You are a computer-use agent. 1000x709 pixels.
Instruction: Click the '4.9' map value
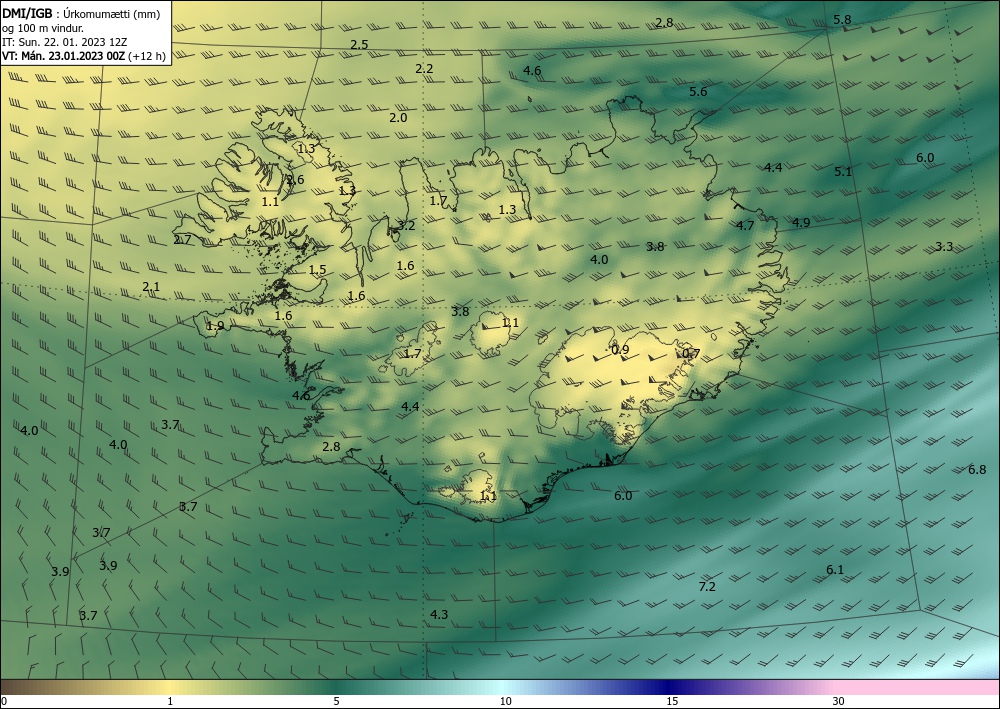[x=801, y=223]
